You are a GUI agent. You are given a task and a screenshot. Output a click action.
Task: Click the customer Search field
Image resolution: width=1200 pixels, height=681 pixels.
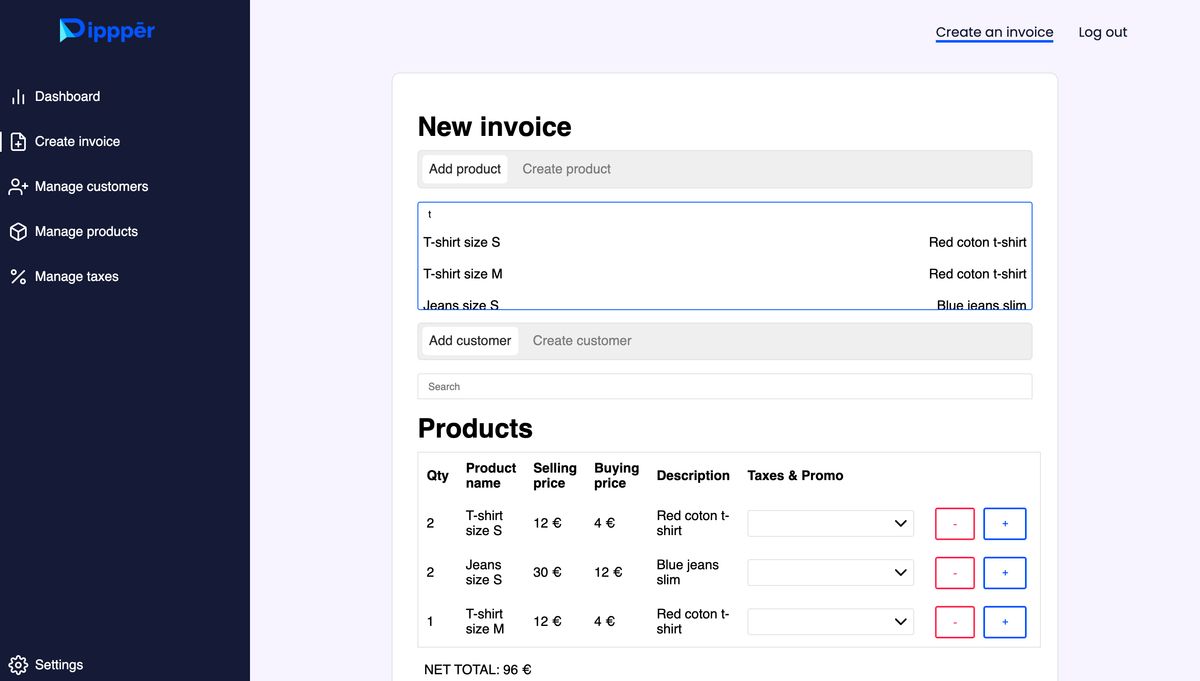(725, 386)
